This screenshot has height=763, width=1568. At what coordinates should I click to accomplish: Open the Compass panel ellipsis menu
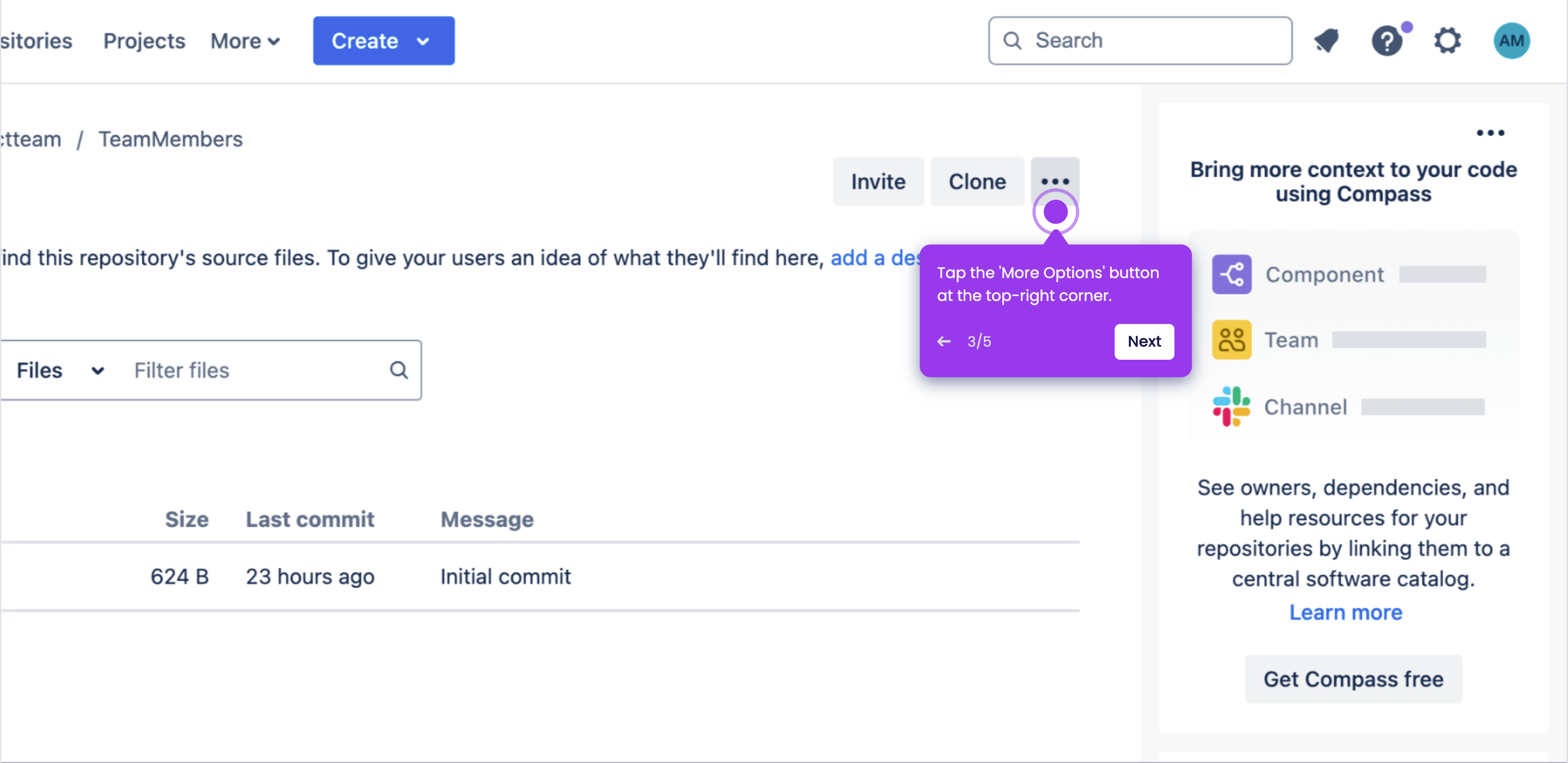(1490, 133)
